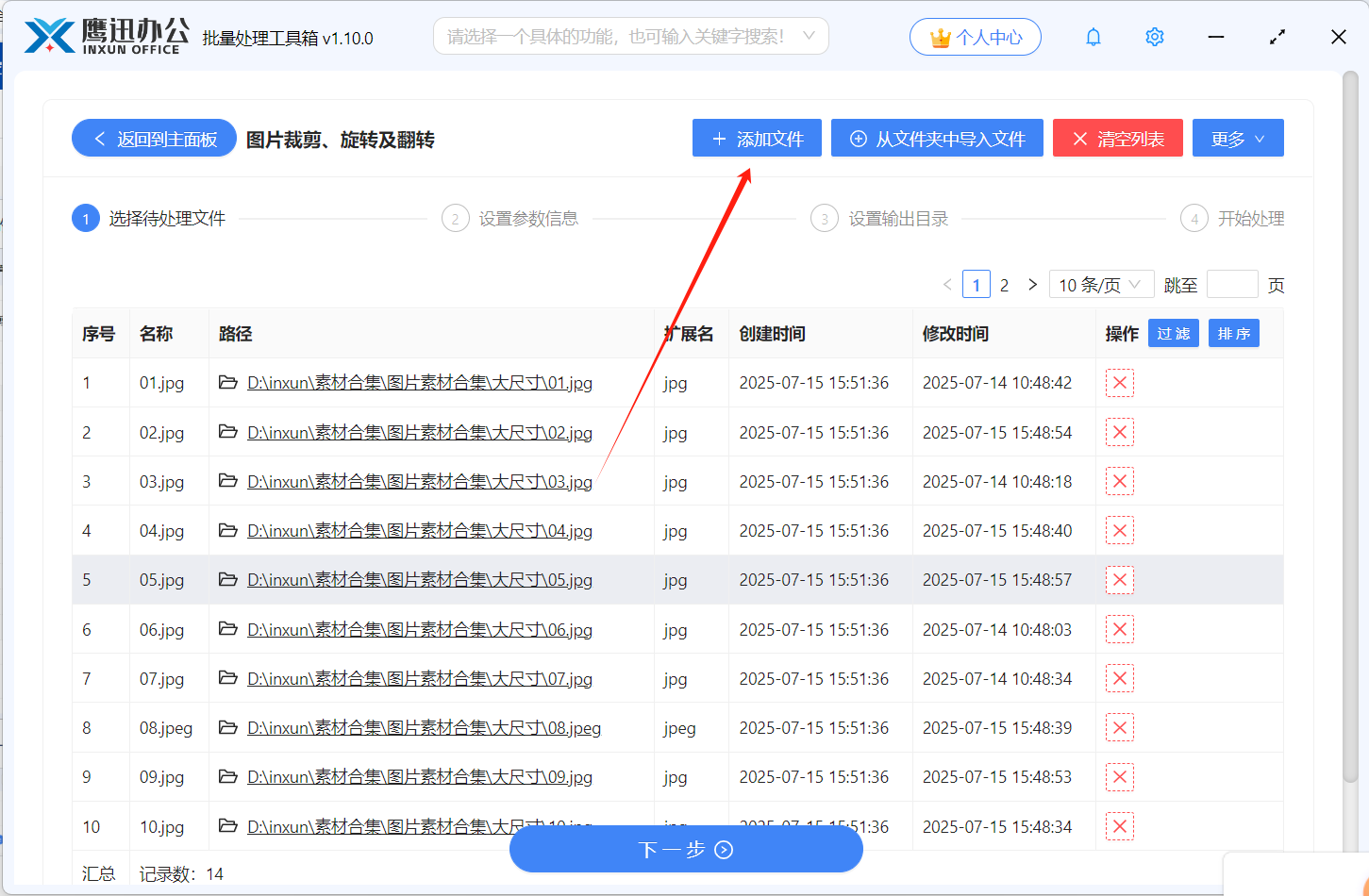Expand the 更多 dropdown menu
The image size is (1369, 896).
point(1237,139)
